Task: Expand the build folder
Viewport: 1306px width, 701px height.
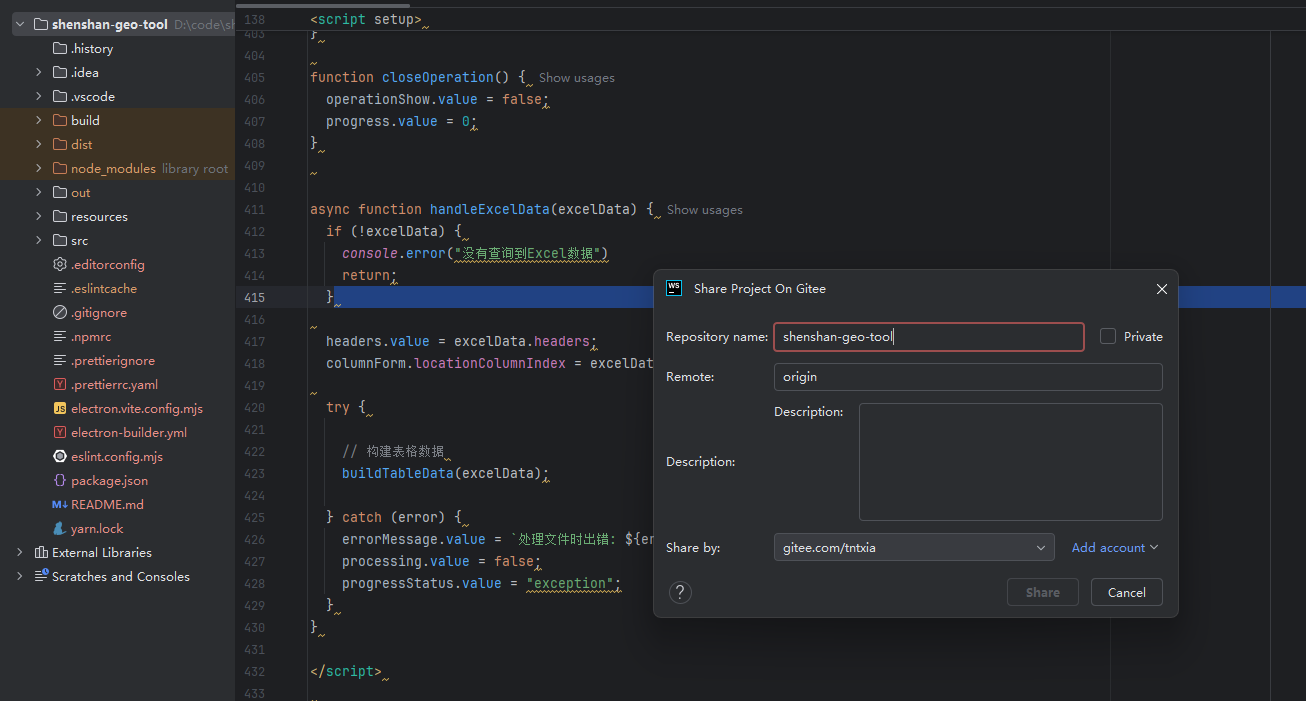Action: pyautogui.click(x=39, y=121)
